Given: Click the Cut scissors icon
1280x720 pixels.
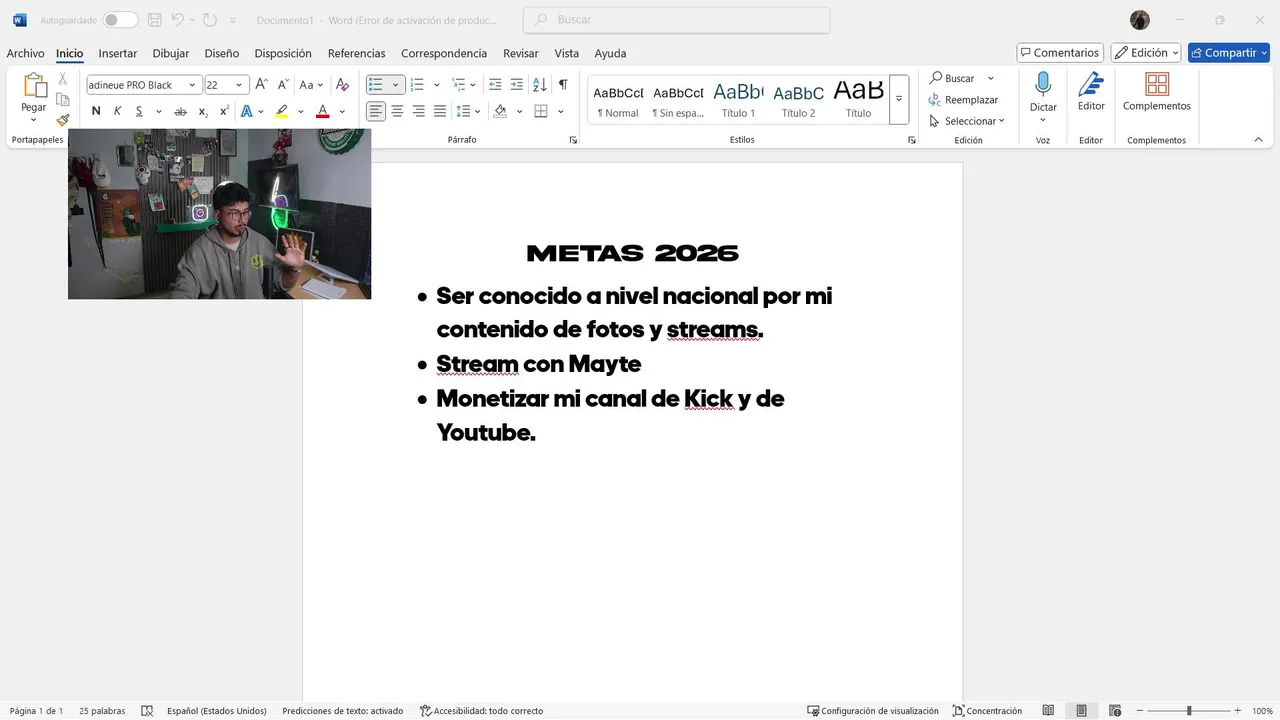Looking at the screenshot, I should pyautogui.click(x=63, y=78).
